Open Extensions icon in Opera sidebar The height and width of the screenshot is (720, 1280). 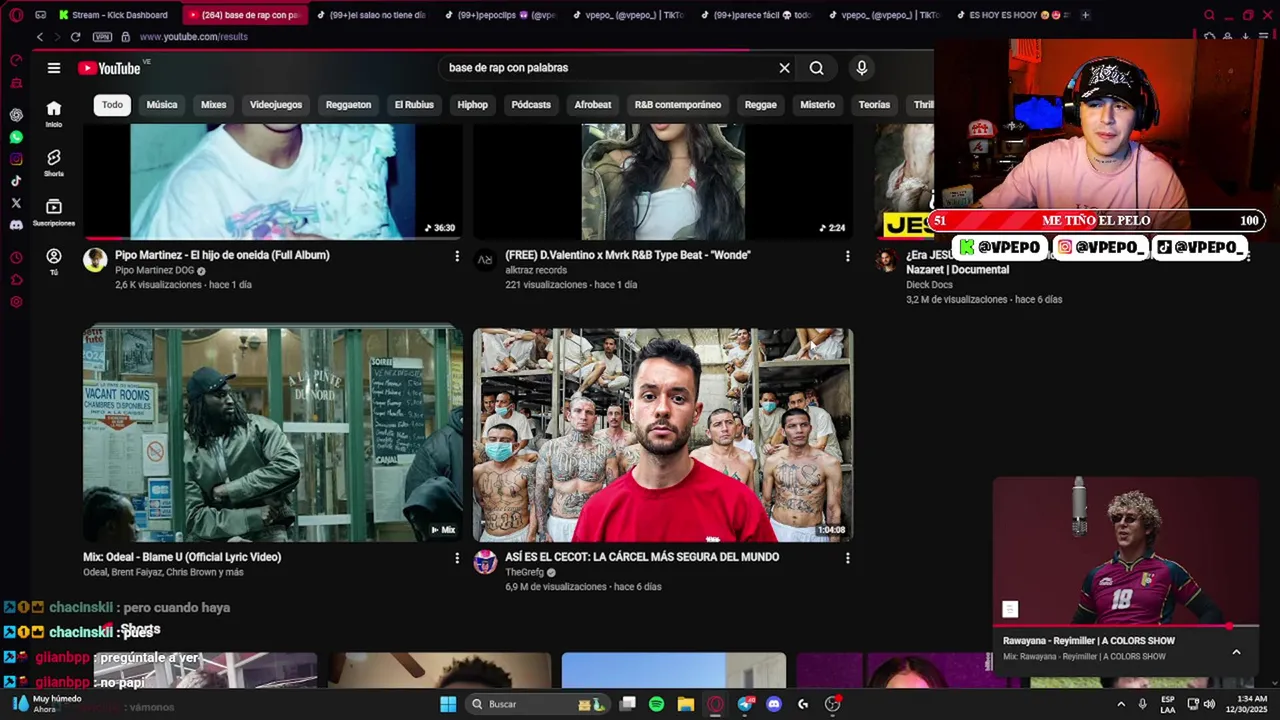coord(16,280)
